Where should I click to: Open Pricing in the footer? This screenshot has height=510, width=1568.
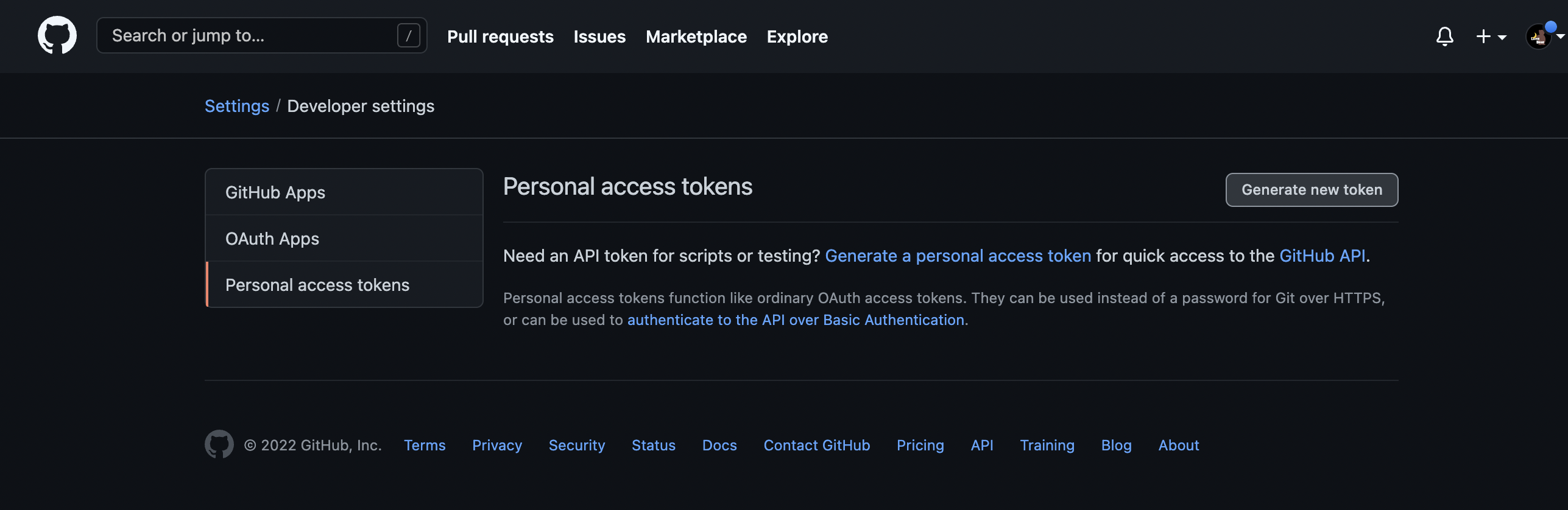[920, 445]
